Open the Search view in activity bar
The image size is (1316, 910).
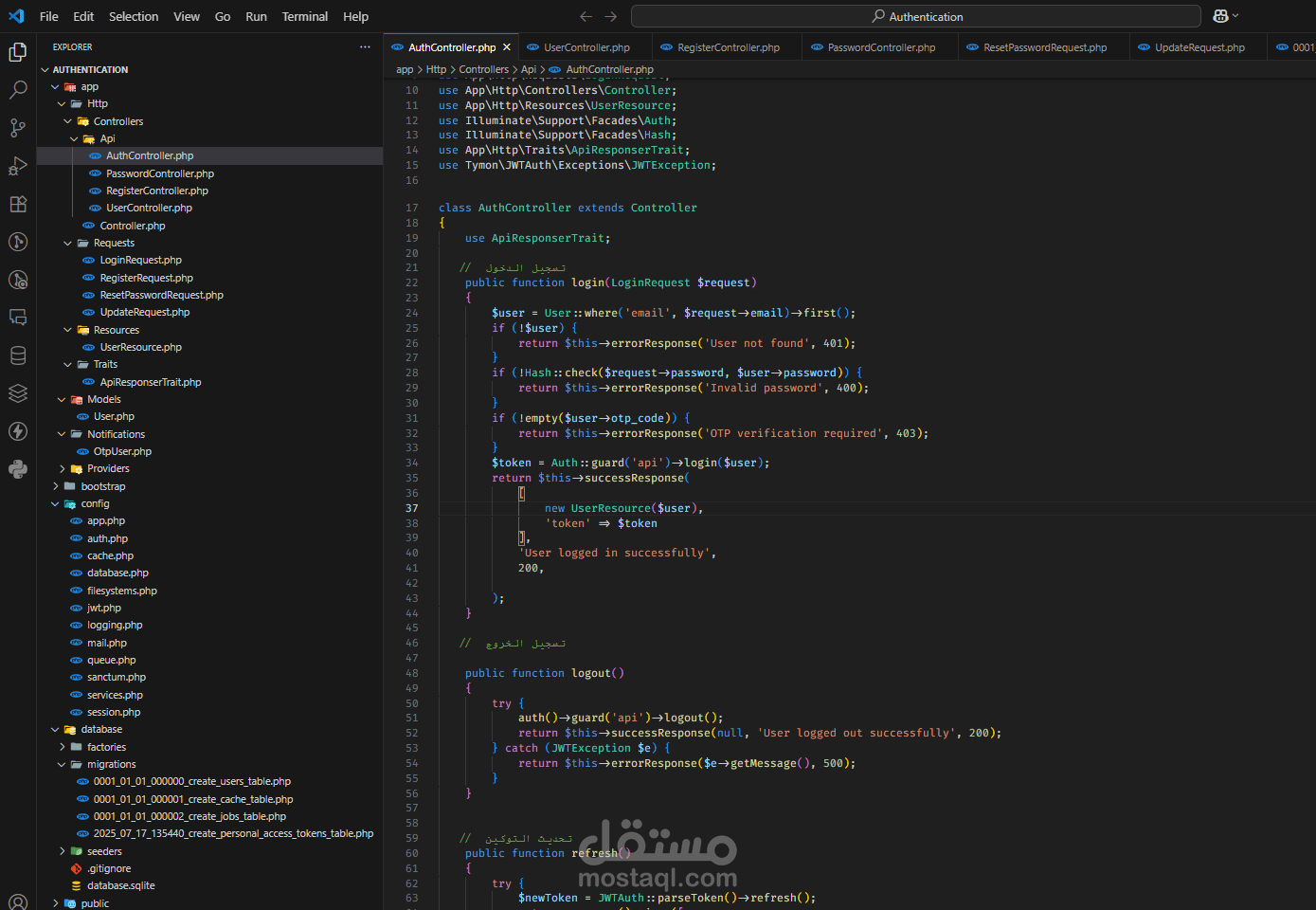click(x=18, y=90)
